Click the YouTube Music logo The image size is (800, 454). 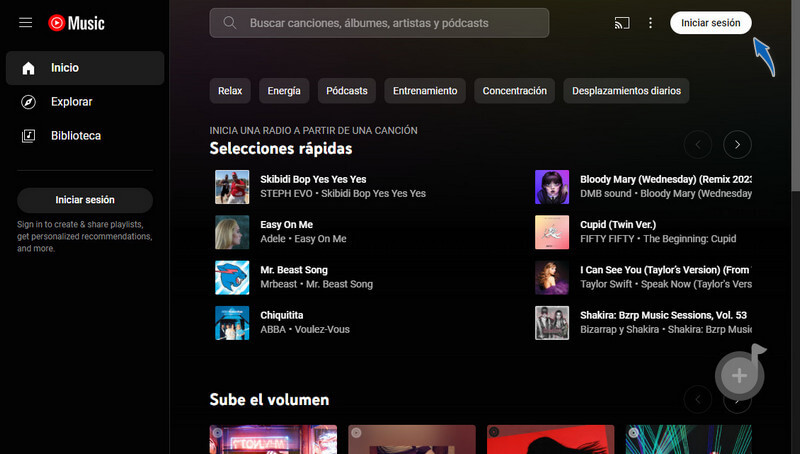point(77,23)
